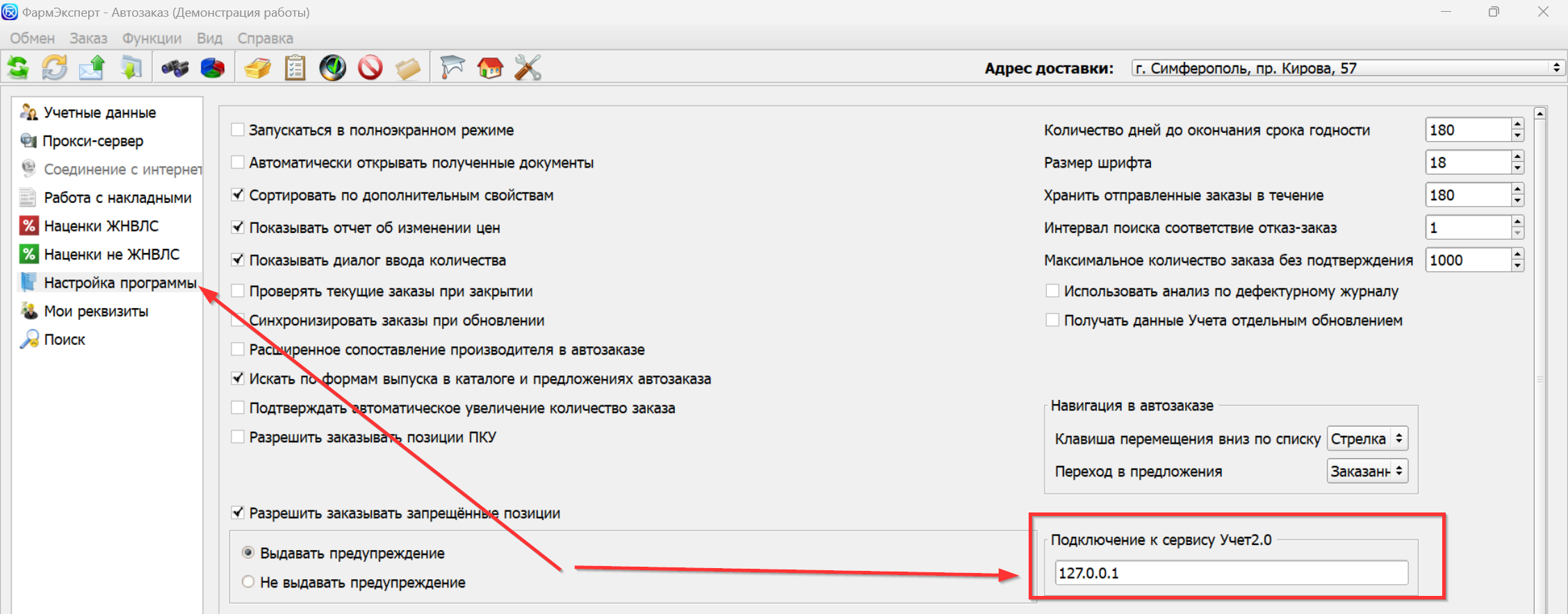Image resolution: width=1568 pixels, height=614 pixels.
Task: Open the clipboard checklist toolbar icon
Action: 295,68
